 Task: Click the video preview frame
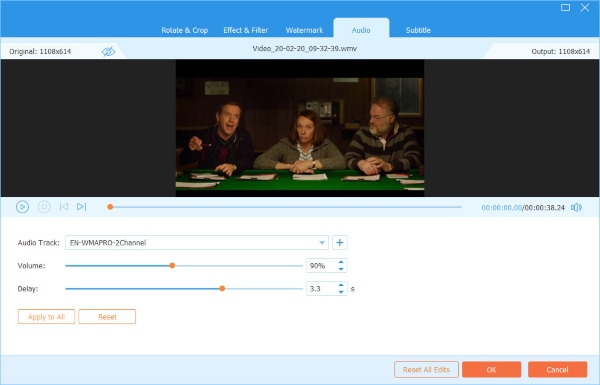pyautogui.click(x=300, y=128)
